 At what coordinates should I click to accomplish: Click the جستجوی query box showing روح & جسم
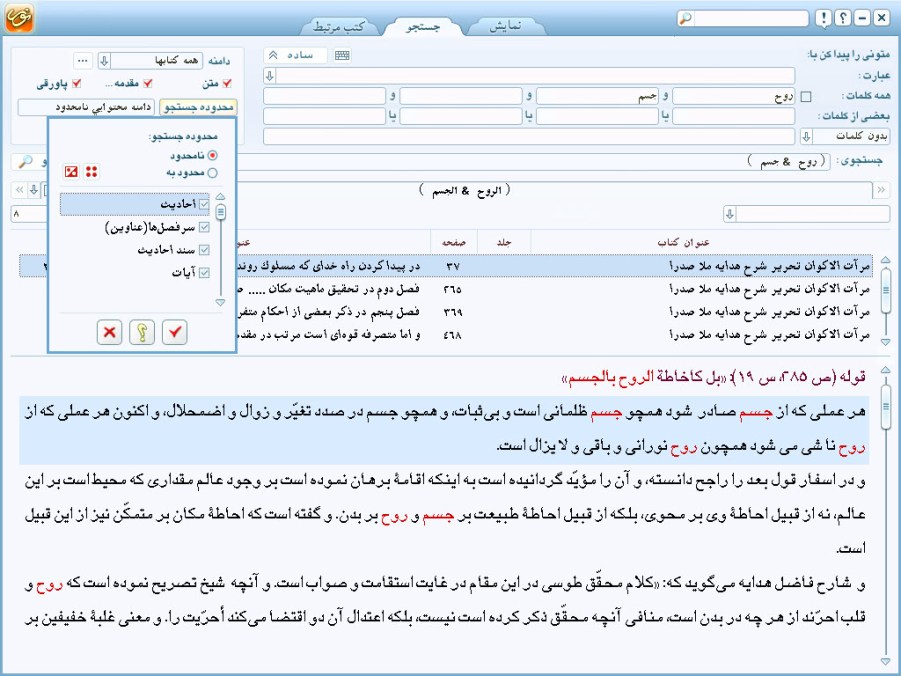click(x=534, y=162)
